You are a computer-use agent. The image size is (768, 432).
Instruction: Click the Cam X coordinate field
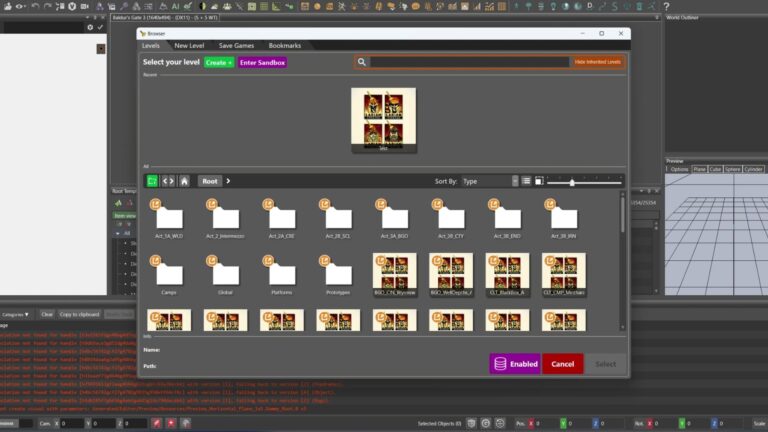[72, 423]
